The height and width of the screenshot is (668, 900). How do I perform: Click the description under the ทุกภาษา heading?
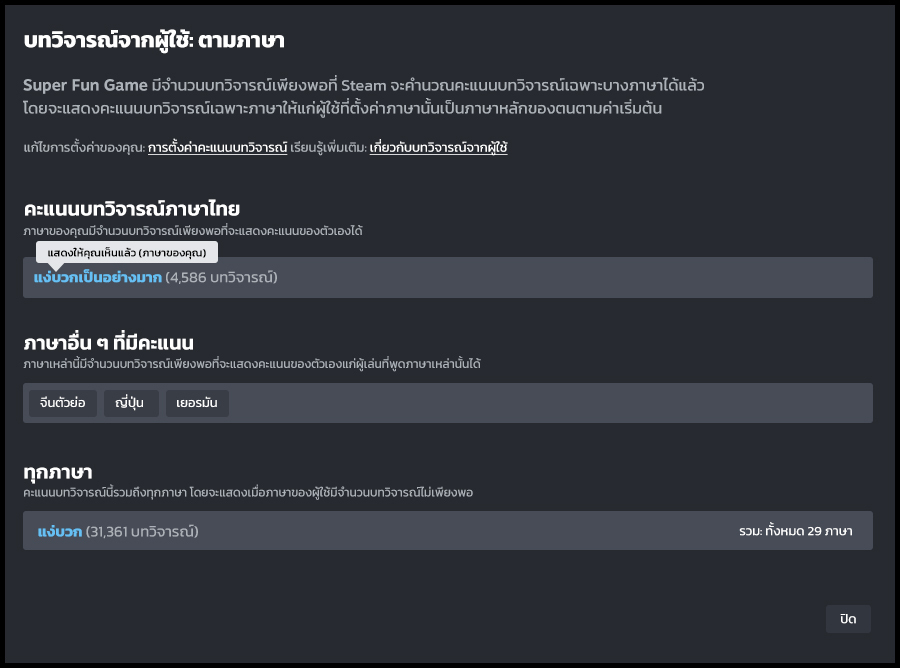point(262,494)
